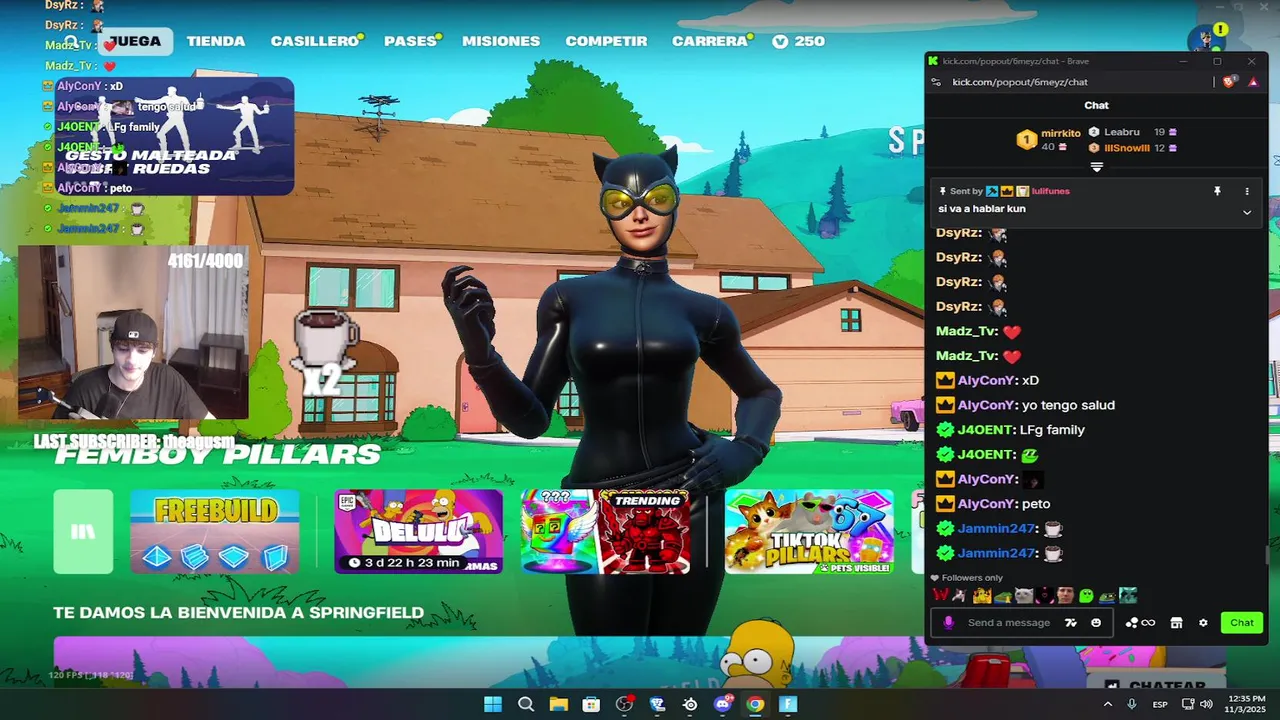Expand pinned message with chevron down
This screenshot has height=720, width=1280.
point(1247,212)
